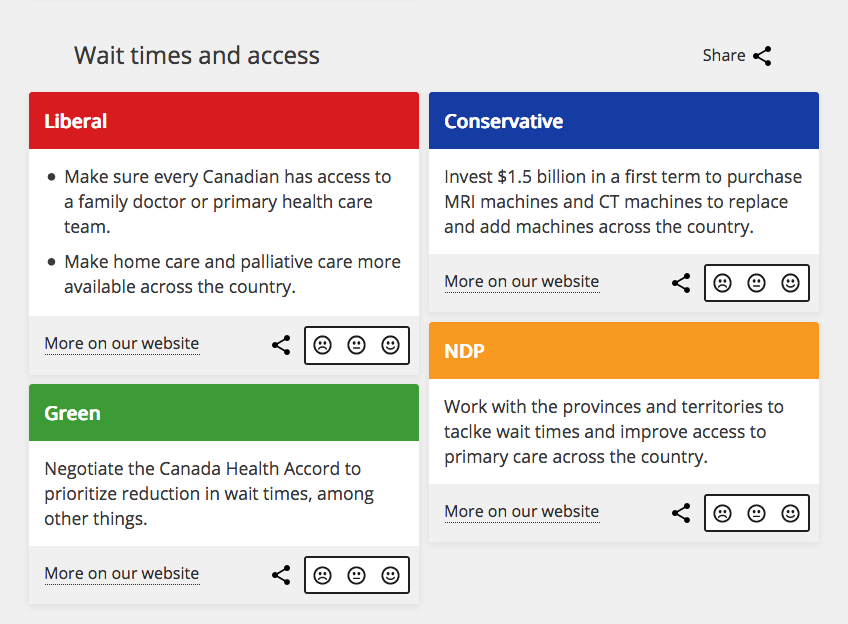Click the share icon on the Conservative card
848x624 pixels.
tap(681, 283)
